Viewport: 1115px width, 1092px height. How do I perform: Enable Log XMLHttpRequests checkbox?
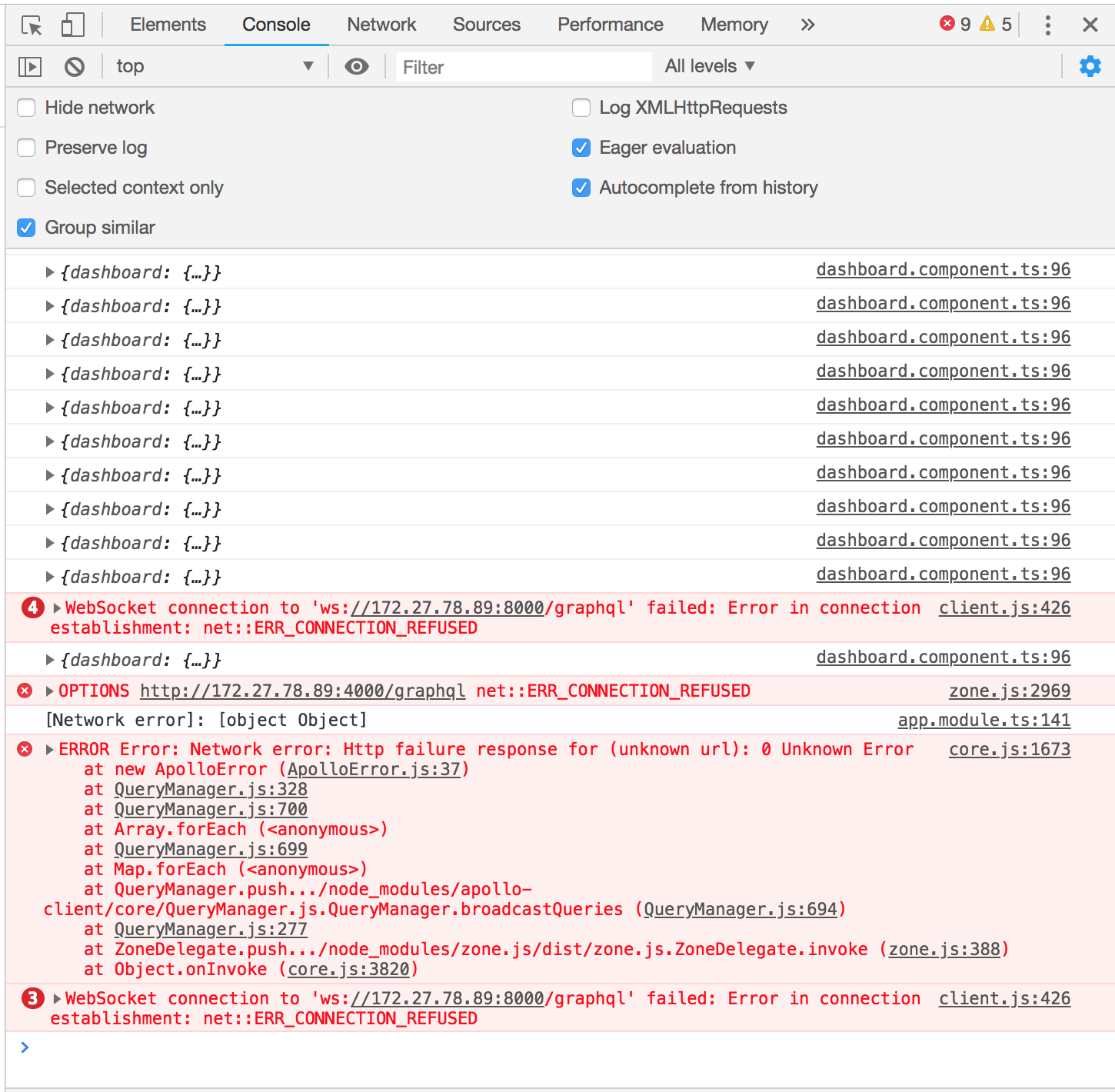point(581,108)
